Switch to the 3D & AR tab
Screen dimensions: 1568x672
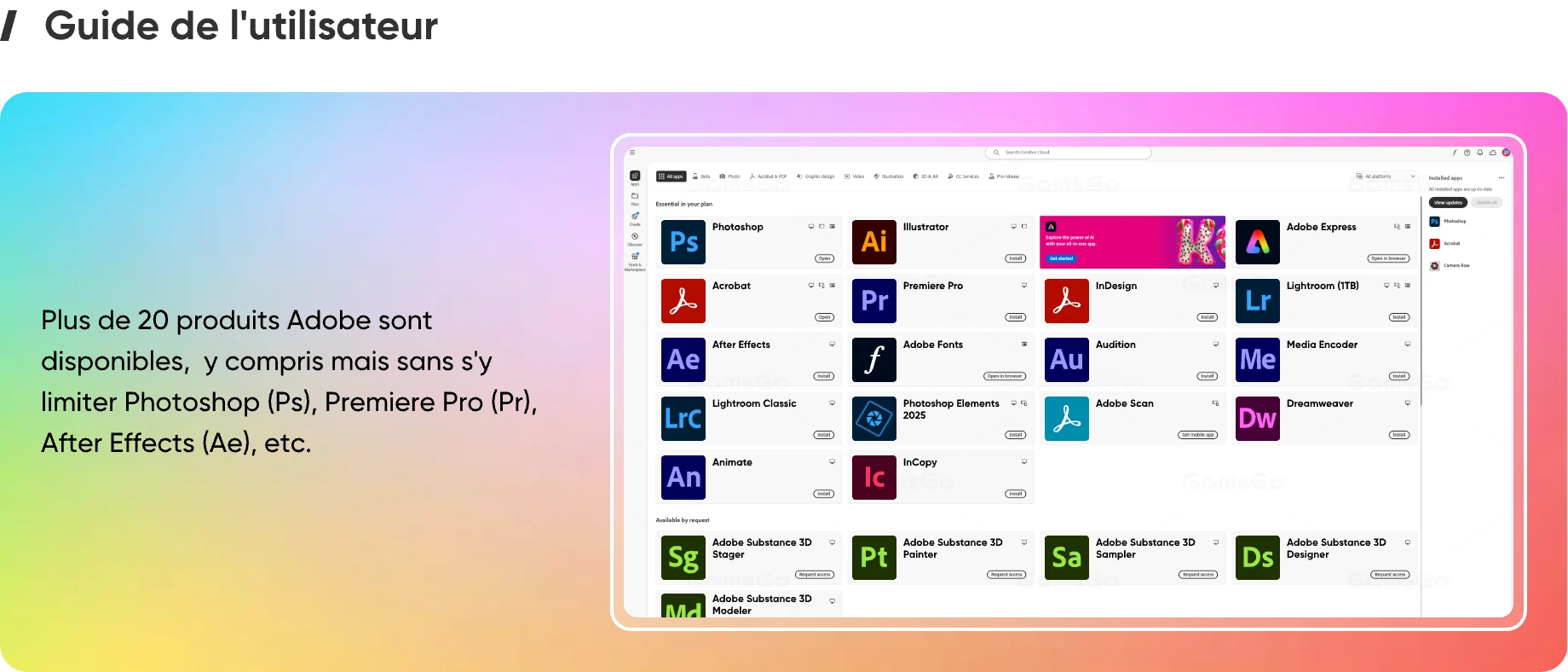click(925, 177)
